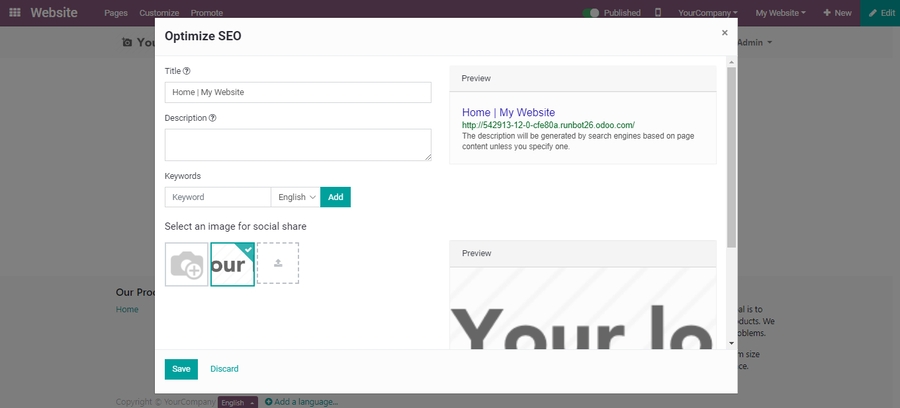
Task: Open the apps grid menu icon
Action: [15, 12]
